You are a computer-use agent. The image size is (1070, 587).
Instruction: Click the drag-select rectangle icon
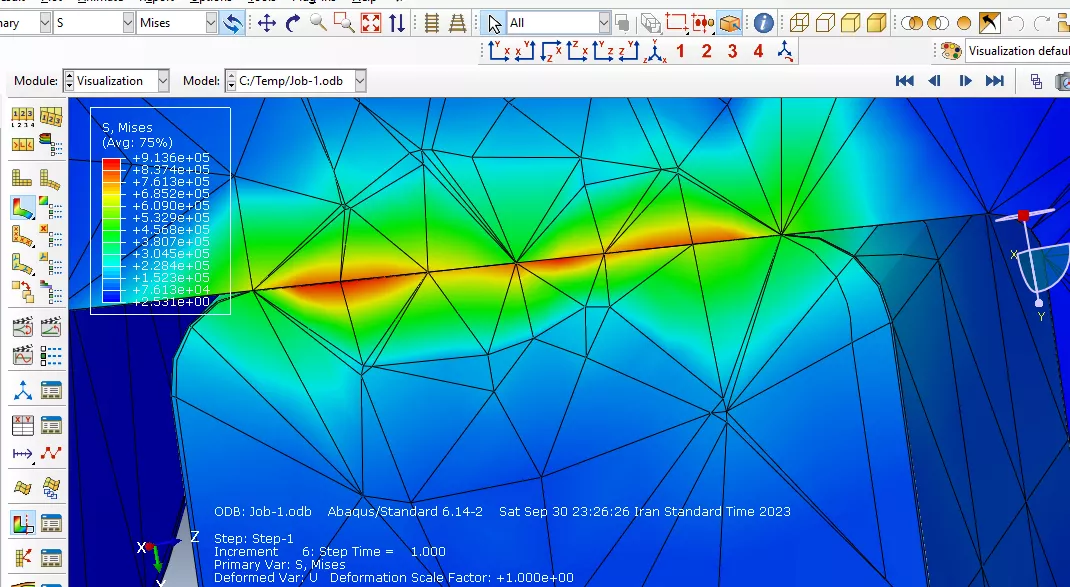(x=676, y=23)
